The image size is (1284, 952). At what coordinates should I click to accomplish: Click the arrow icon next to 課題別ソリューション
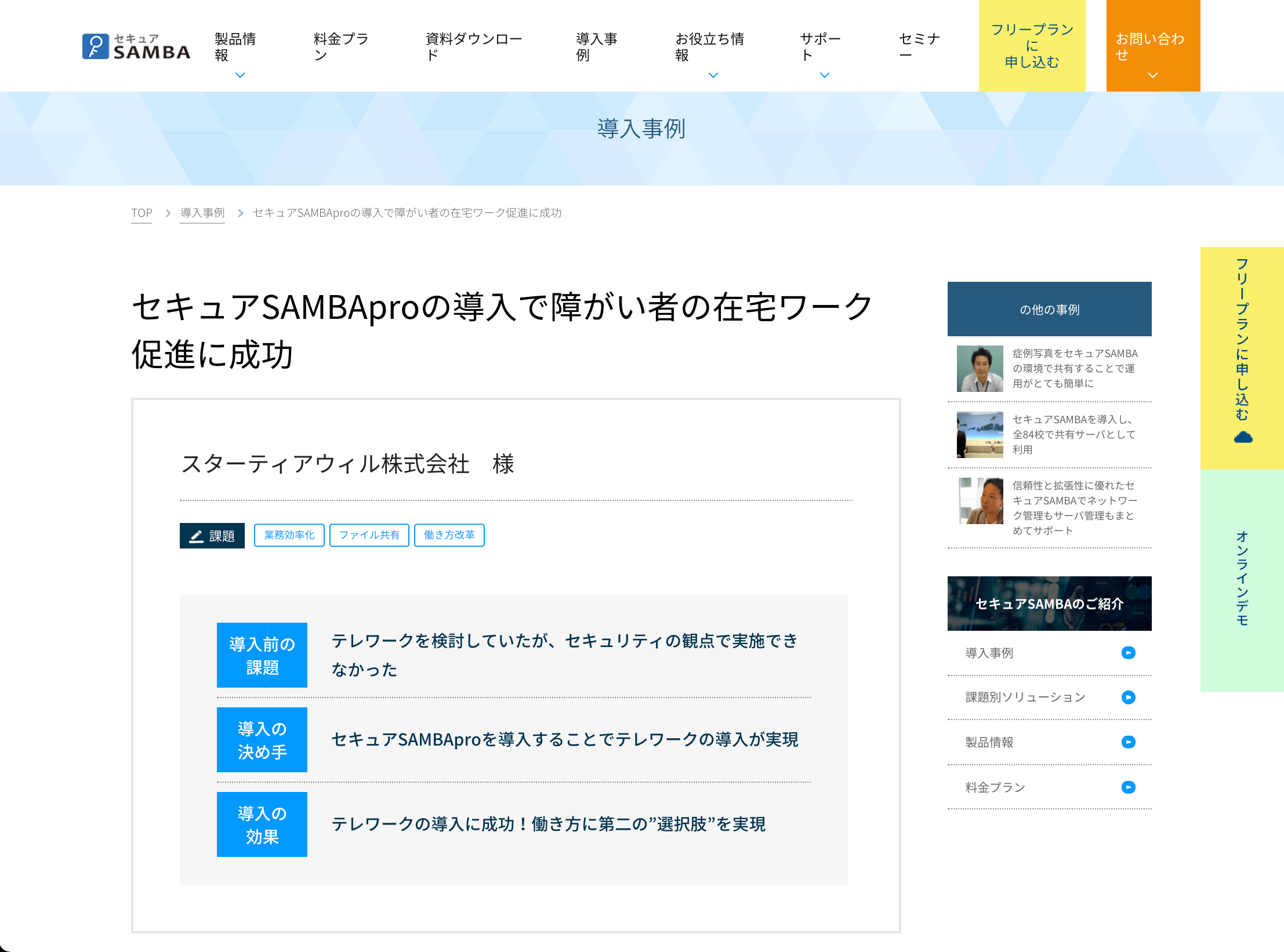(1128, 697)
